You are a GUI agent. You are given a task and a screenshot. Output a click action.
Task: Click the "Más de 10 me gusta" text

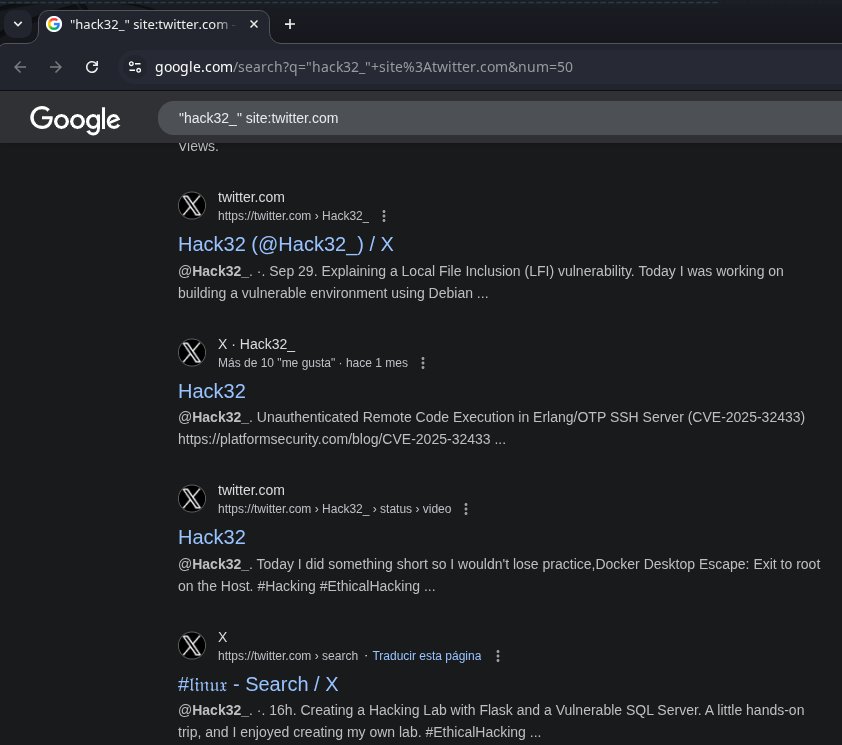pyautogui.click(x=277, y=363)
